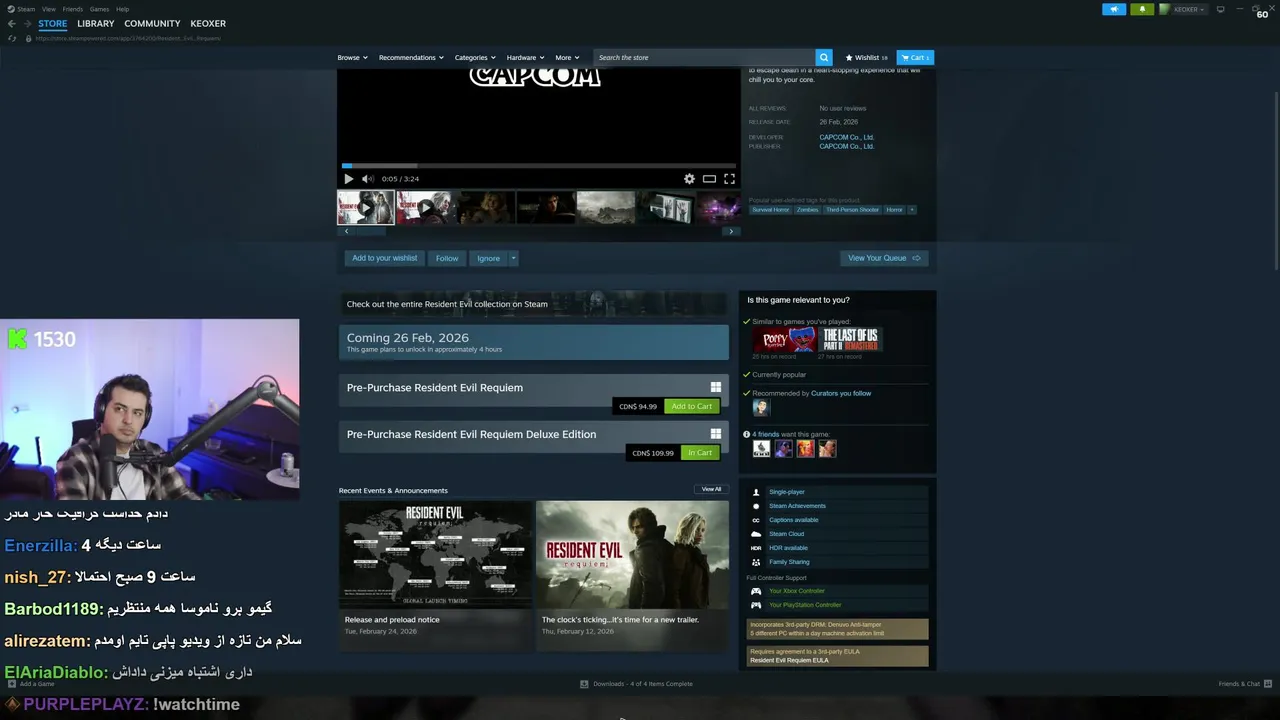Open the announcements megaphone icon
Screen dimensions: 1280x720
(1114, 9)
